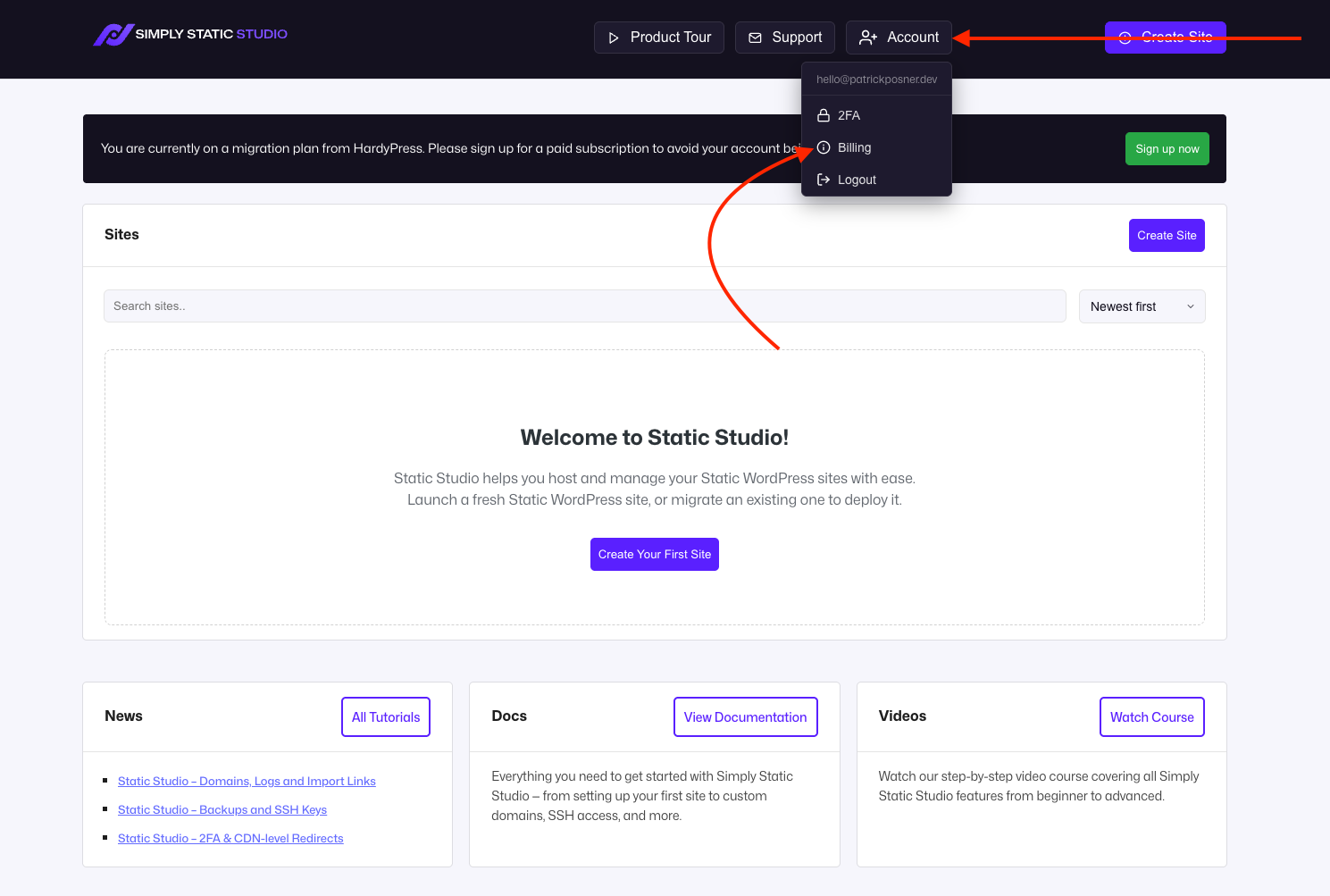Click Create Your First Site button
This screenshot has height=896, width=1330.
click(655, 554)
